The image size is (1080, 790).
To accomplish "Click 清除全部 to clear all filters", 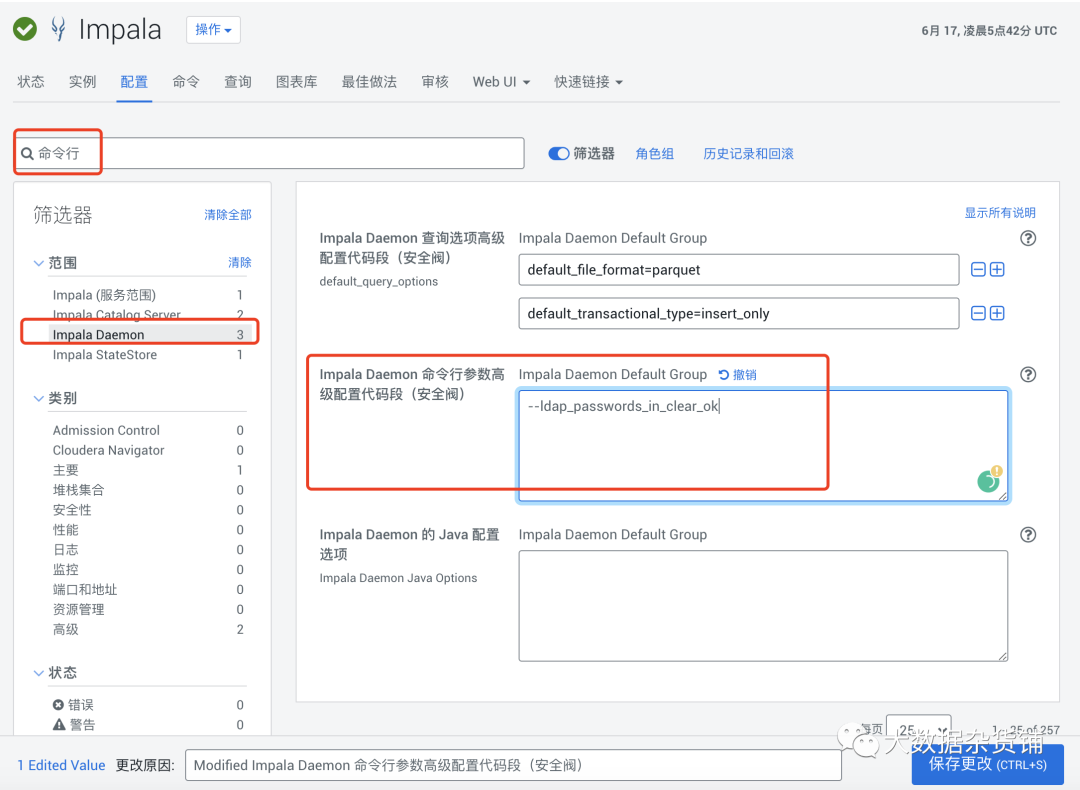I will tap(228, 215).
